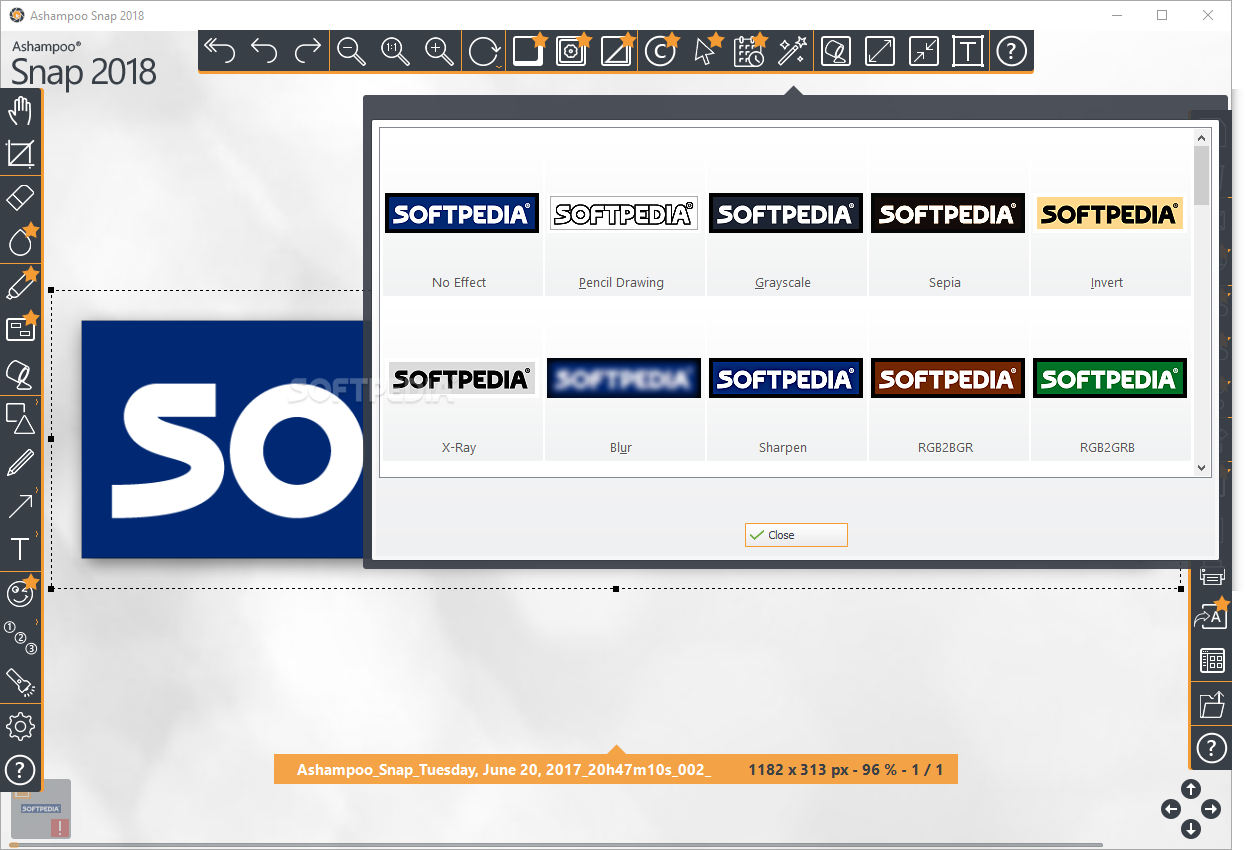Open the rotate image dropdown
The image size is (1250, 850).
point(486,51)
